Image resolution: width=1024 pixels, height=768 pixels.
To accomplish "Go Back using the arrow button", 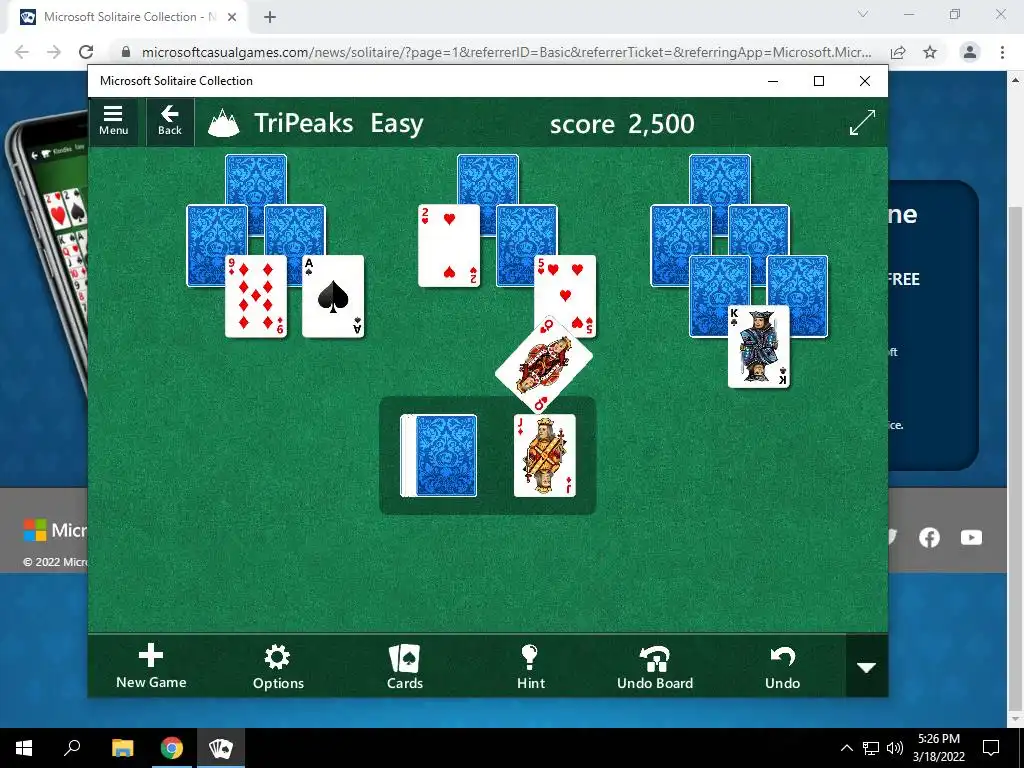I will (x=170, y=121).
